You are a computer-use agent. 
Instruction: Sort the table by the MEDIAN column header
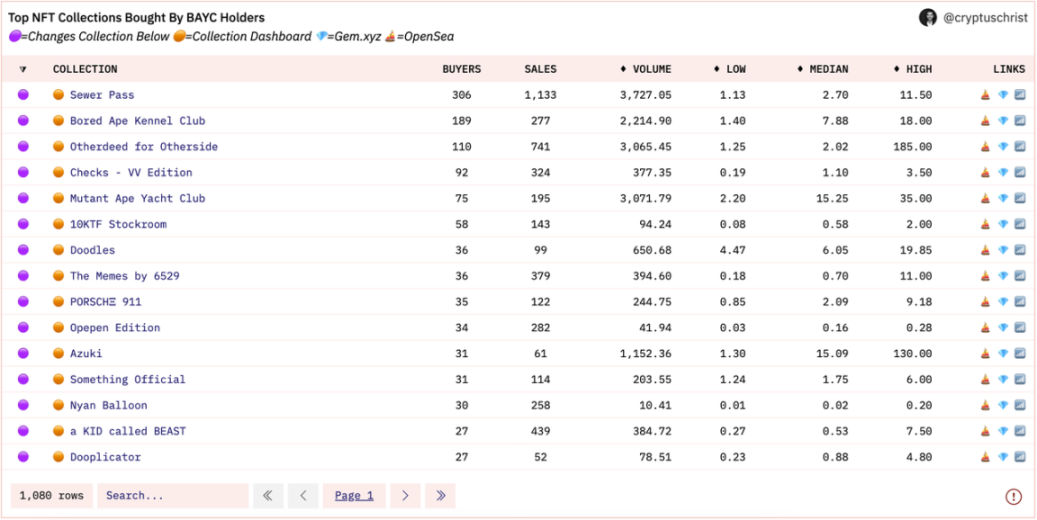pos(822,69)
